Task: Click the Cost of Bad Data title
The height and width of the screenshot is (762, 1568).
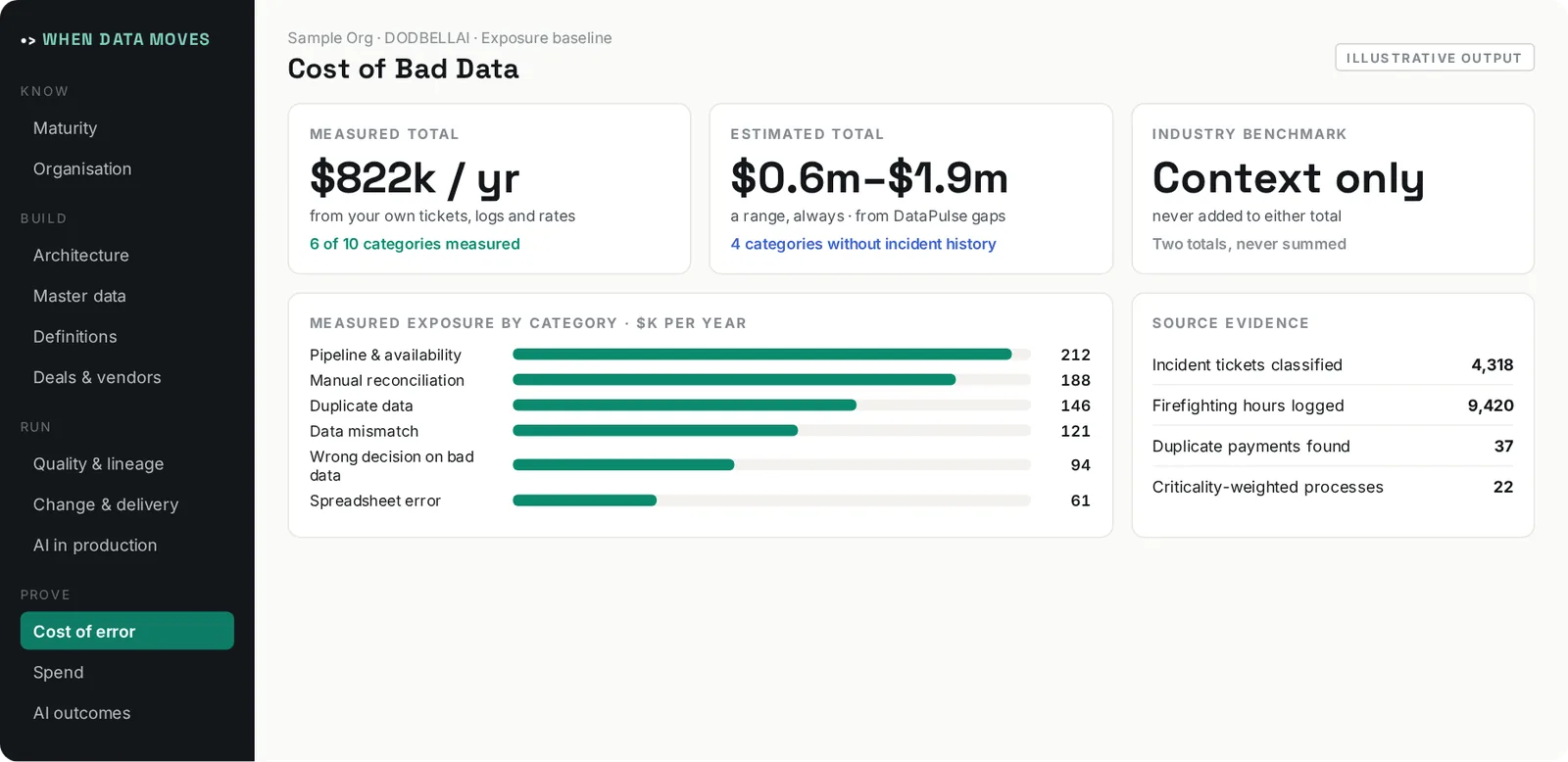Action: click(404, 69)
